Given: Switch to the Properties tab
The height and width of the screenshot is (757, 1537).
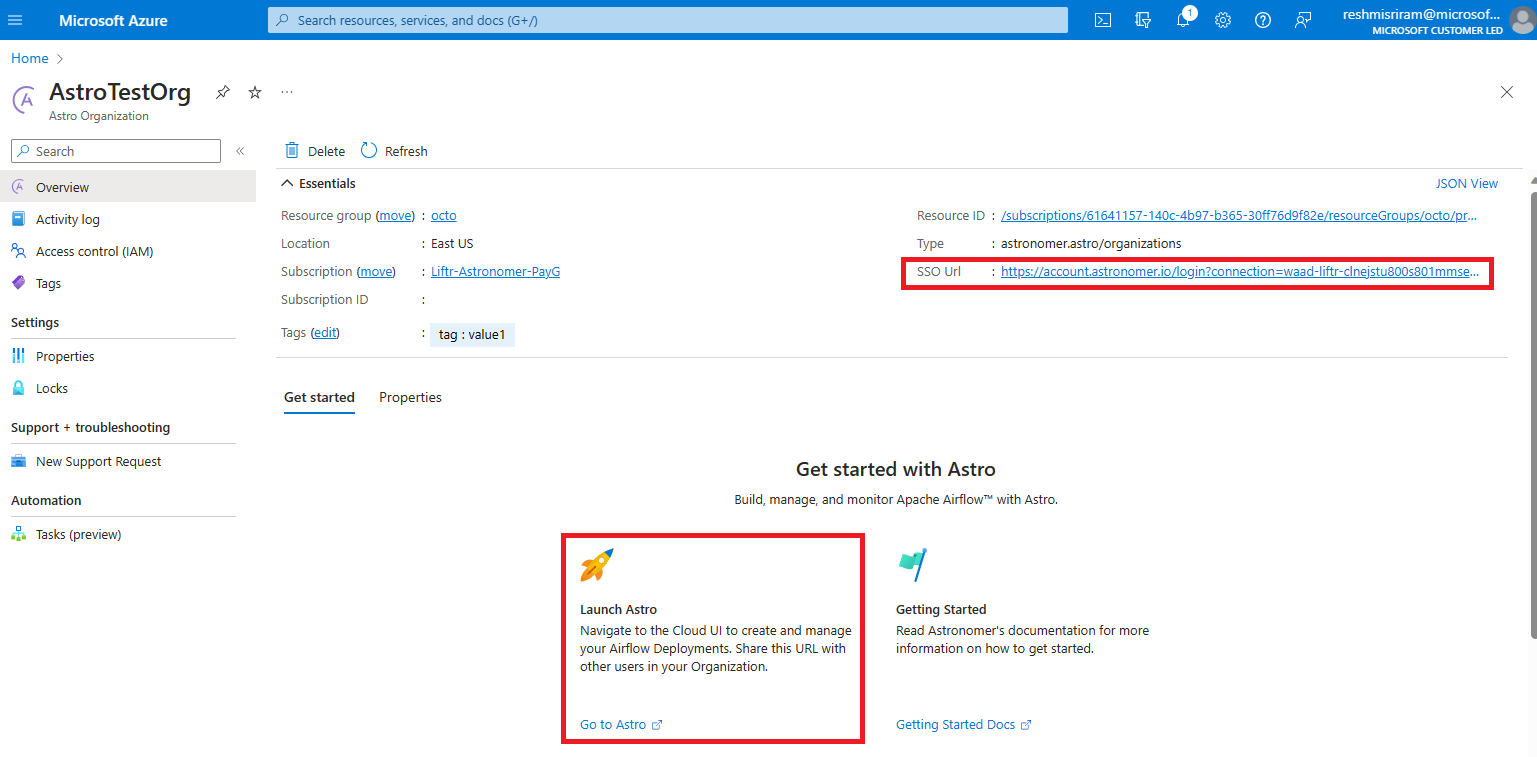Looking at the screenshot, I should (x=410, y=397).
